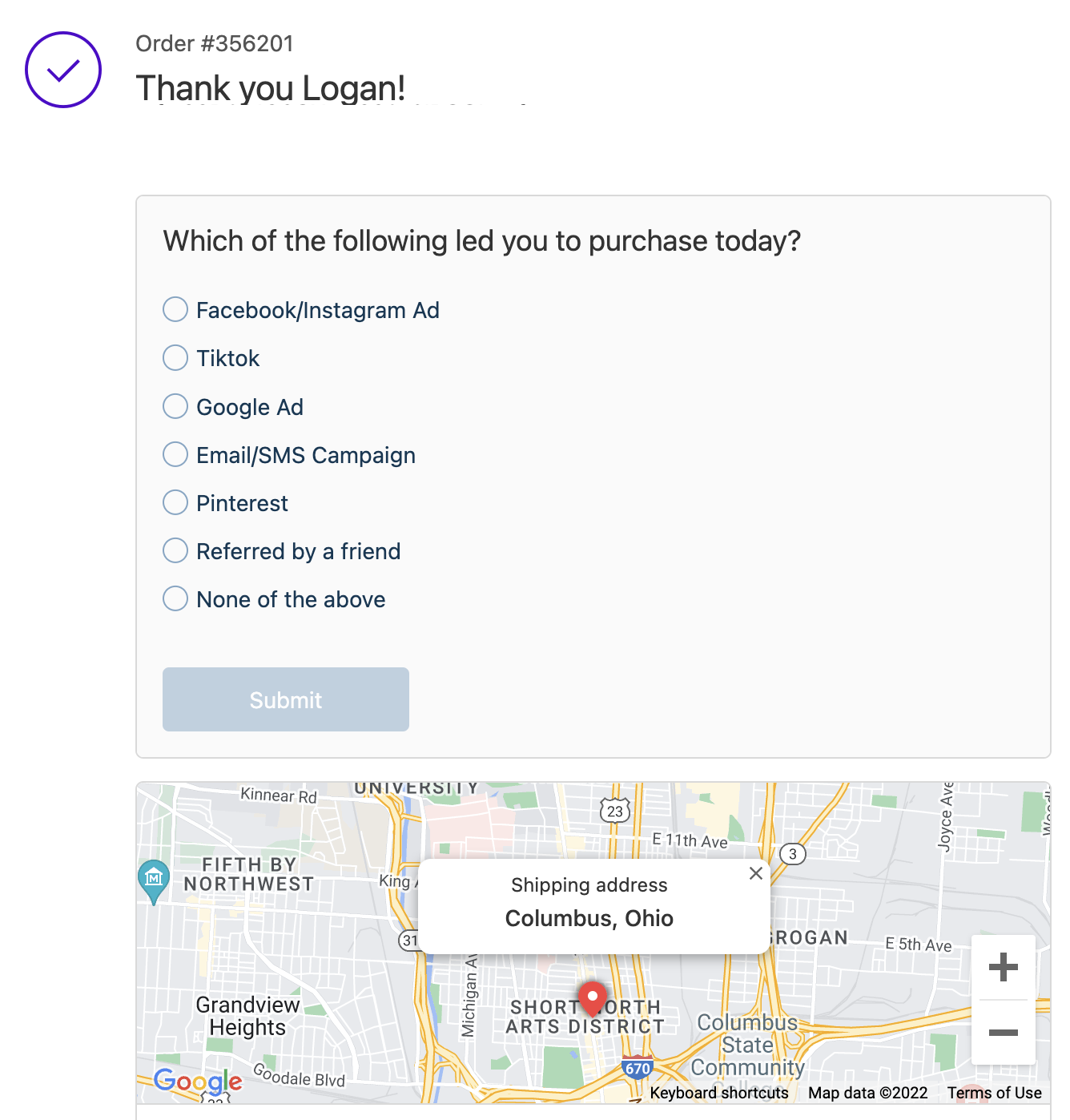Image resolution: width=1070 pixels, height=1120 pixels.
Task: Select the Facebook/Instagram Ad option
Action: [175, 309]
